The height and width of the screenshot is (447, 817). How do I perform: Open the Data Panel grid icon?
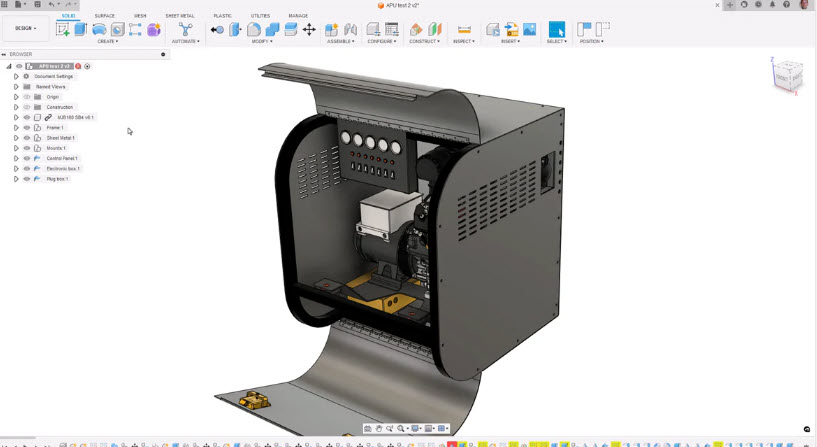pos(4,5)
